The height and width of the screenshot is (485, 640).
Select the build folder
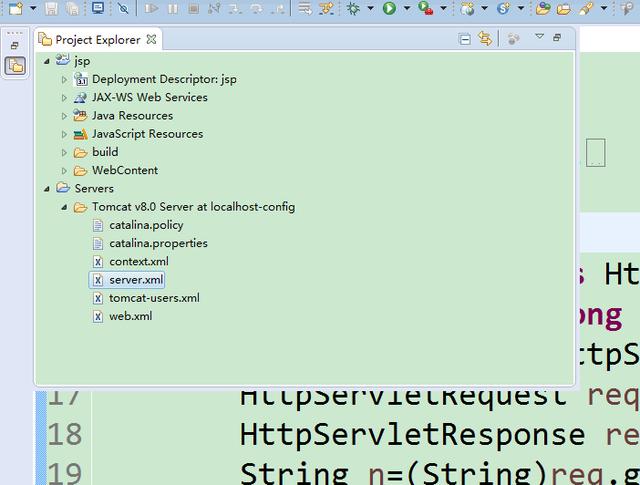click(105, 152)
